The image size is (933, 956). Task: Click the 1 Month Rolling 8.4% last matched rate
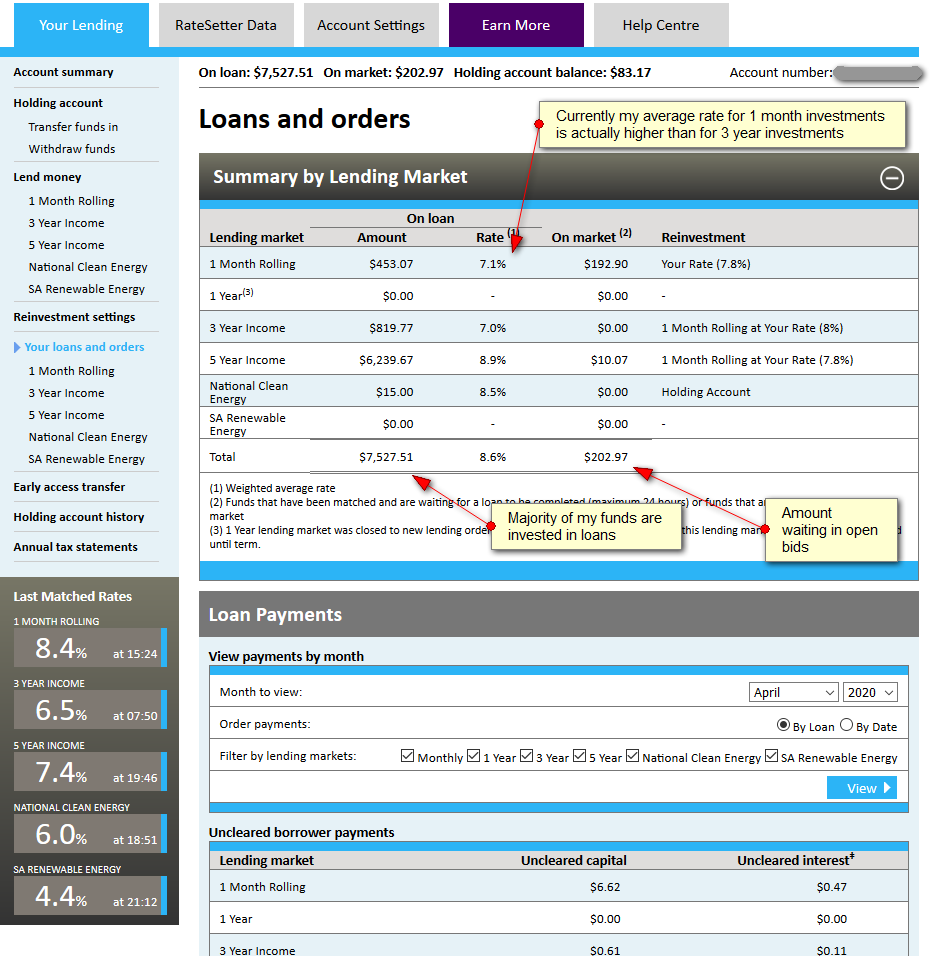[90, 647]
